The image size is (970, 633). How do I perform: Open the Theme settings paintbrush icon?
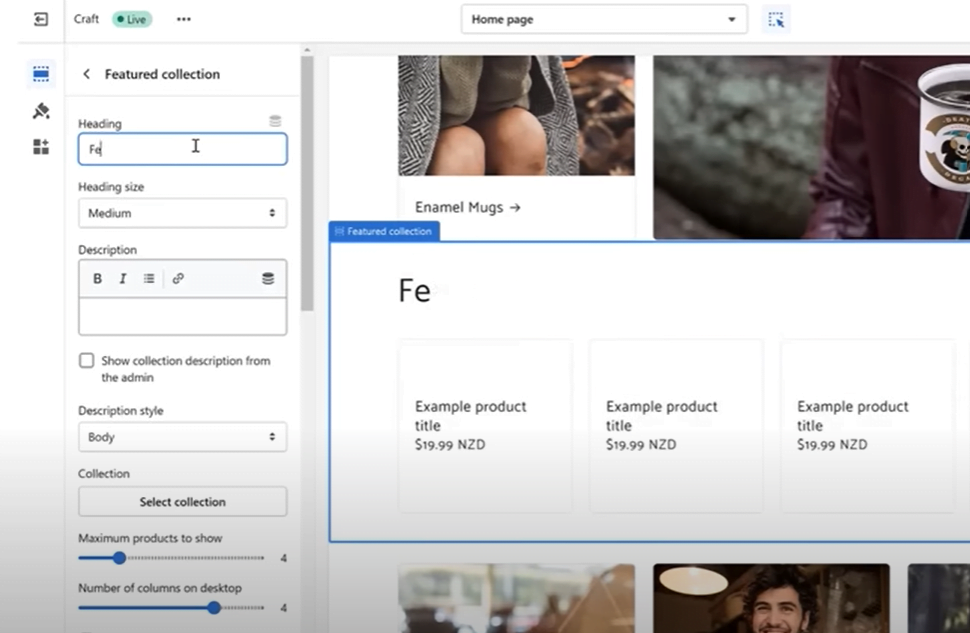point(41,111)
